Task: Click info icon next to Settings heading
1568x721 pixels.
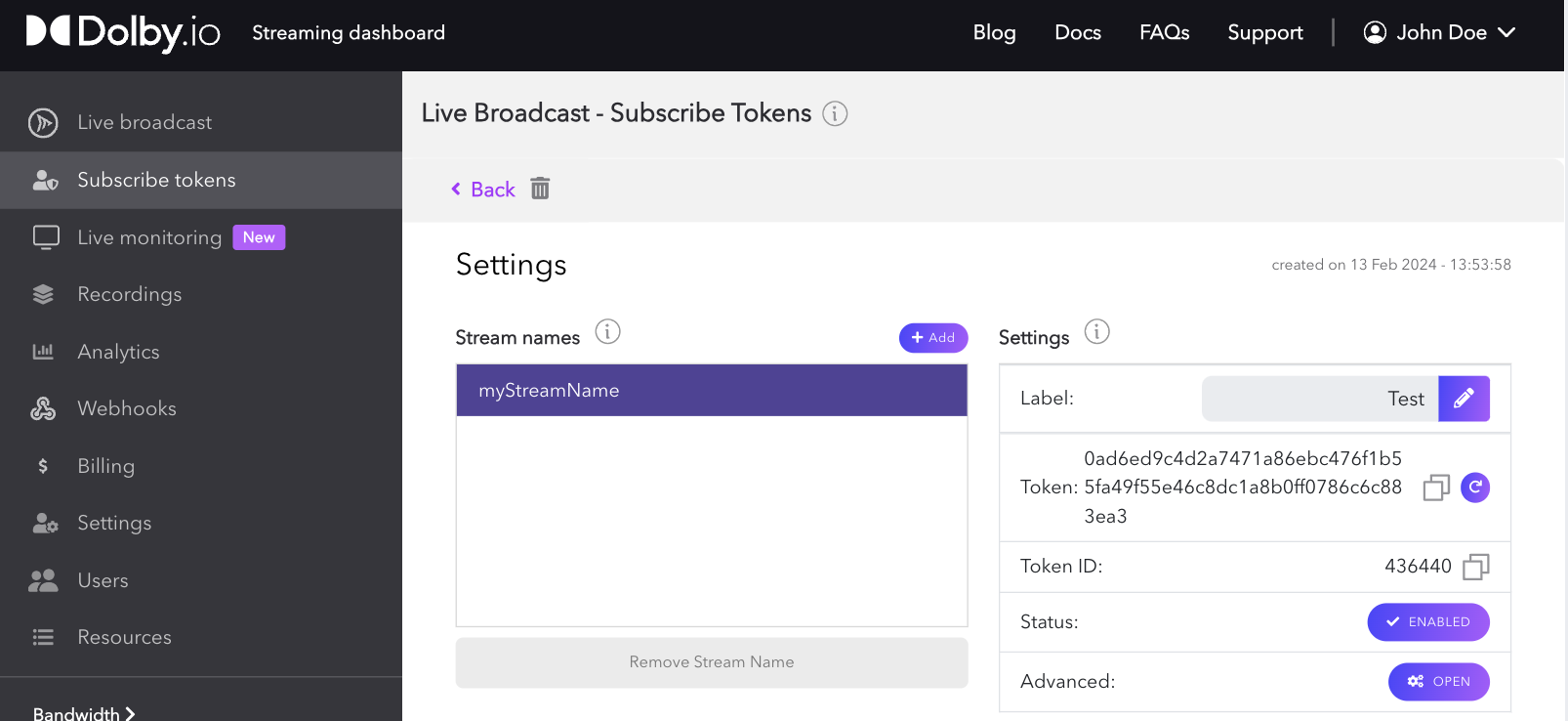Action: tap(1096, 332)
